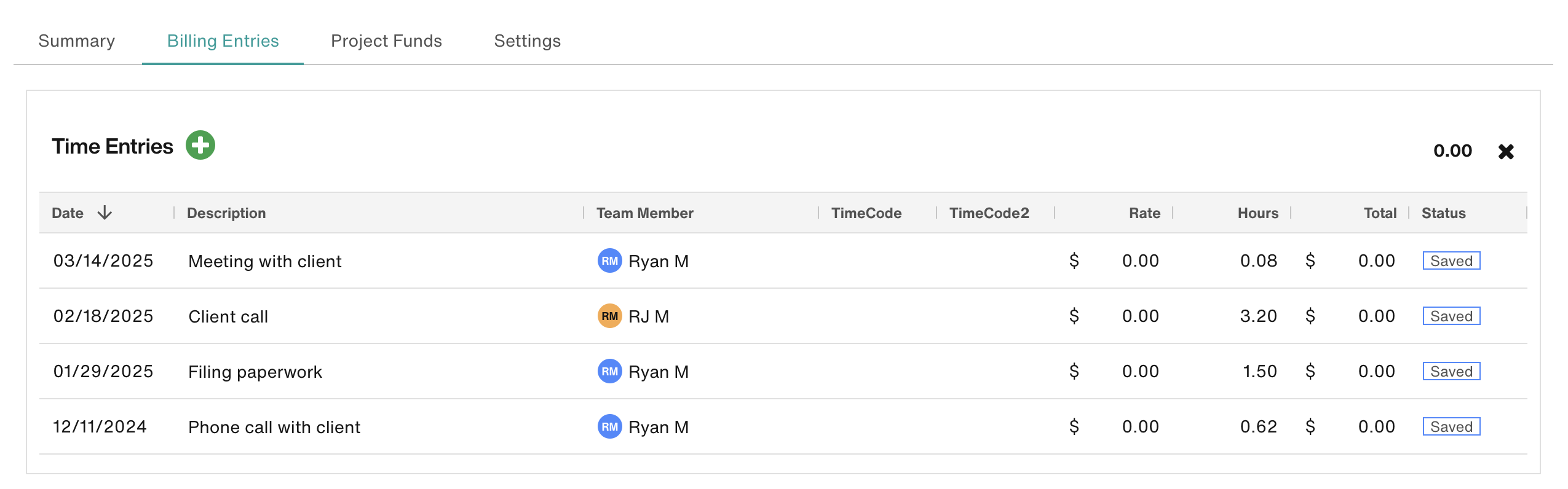Open the Meeting with client description
1568x489 pixels.
pos(265,261)
